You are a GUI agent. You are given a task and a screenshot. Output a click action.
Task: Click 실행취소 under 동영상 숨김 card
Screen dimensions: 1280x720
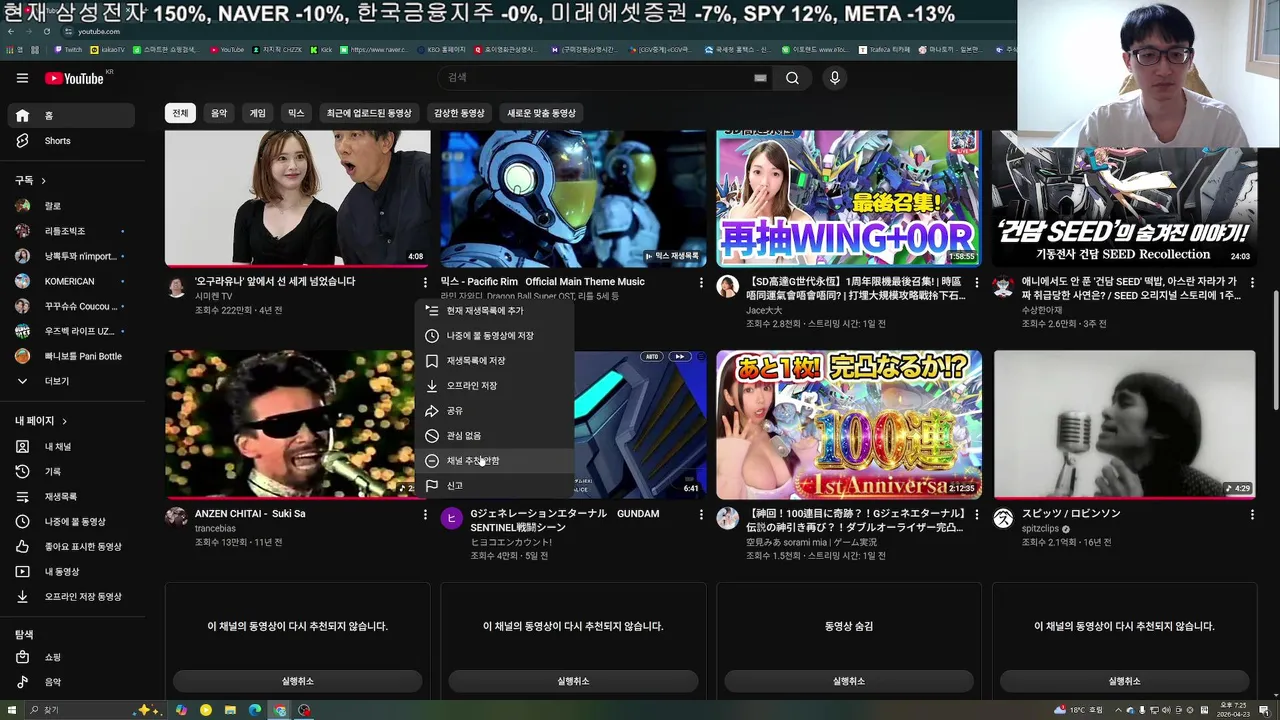848,681
